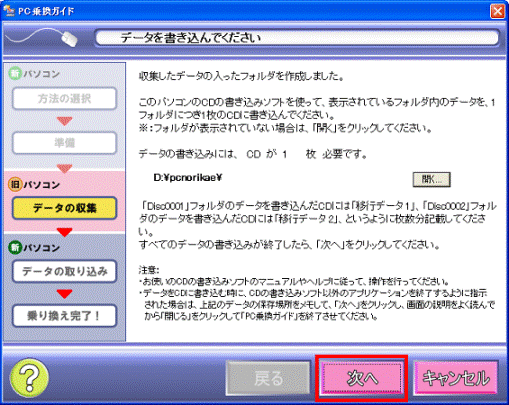Click the PC乗換ガイド title bar icon
This screenshot has width=509, height=405.
point(9,11)
